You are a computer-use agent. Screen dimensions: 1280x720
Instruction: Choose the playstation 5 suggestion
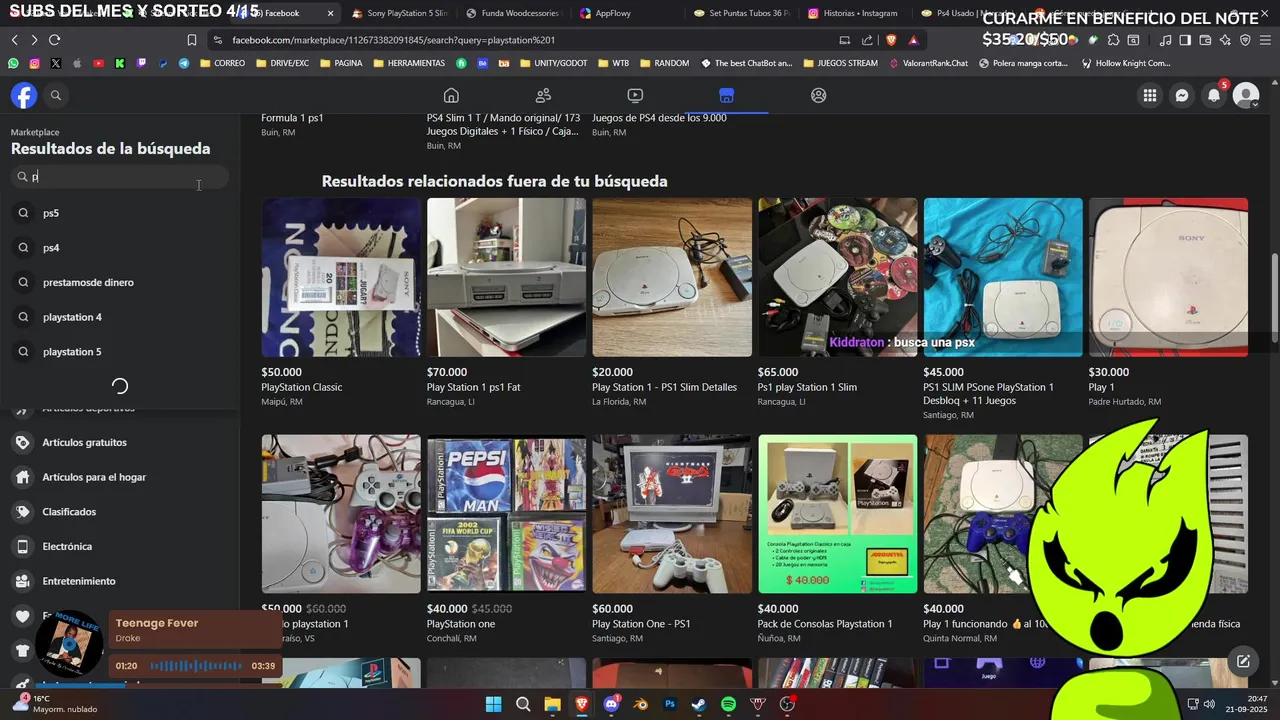tap(120, 352)
